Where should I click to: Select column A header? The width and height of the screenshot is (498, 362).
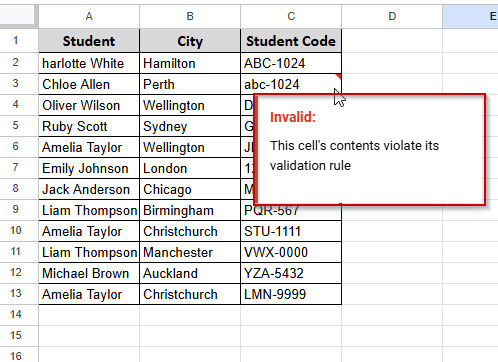(89, 16)
